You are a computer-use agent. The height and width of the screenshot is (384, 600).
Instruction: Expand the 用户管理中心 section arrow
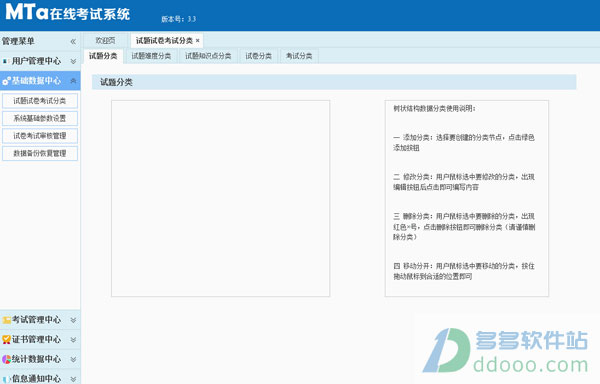(73, 61)
